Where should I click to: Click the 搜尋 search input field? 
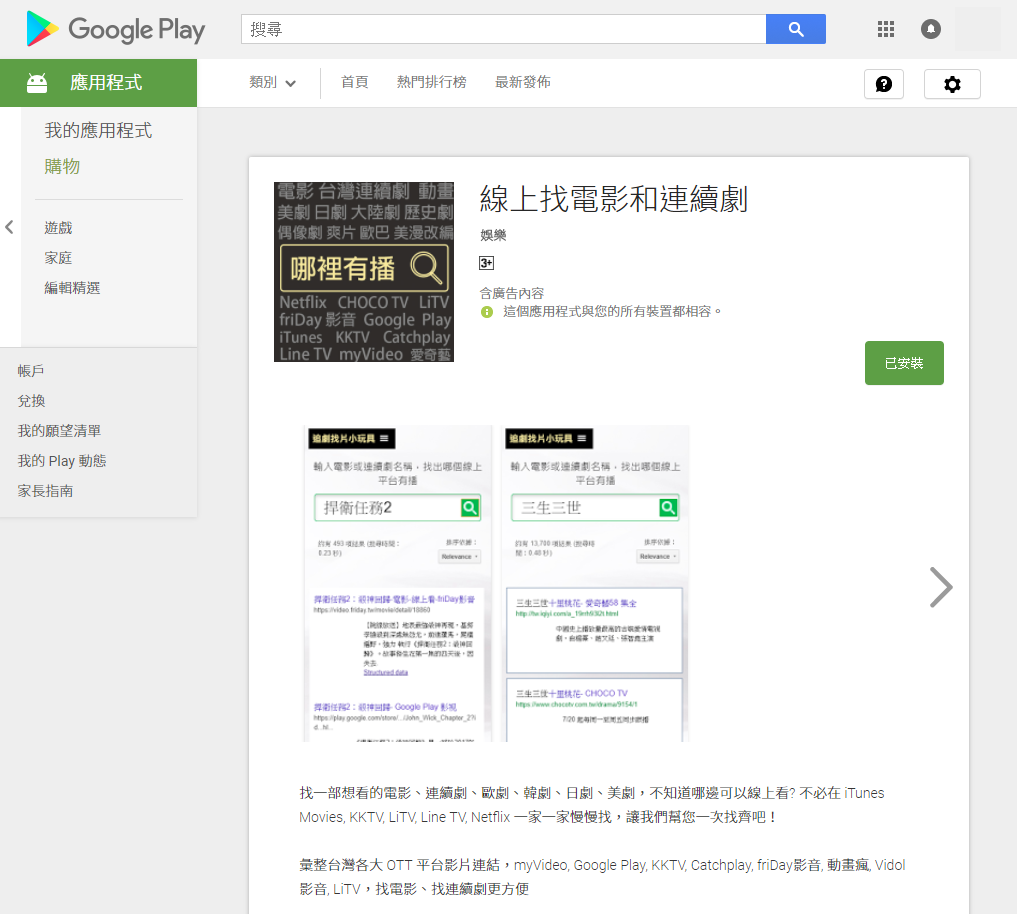point(503,30)
